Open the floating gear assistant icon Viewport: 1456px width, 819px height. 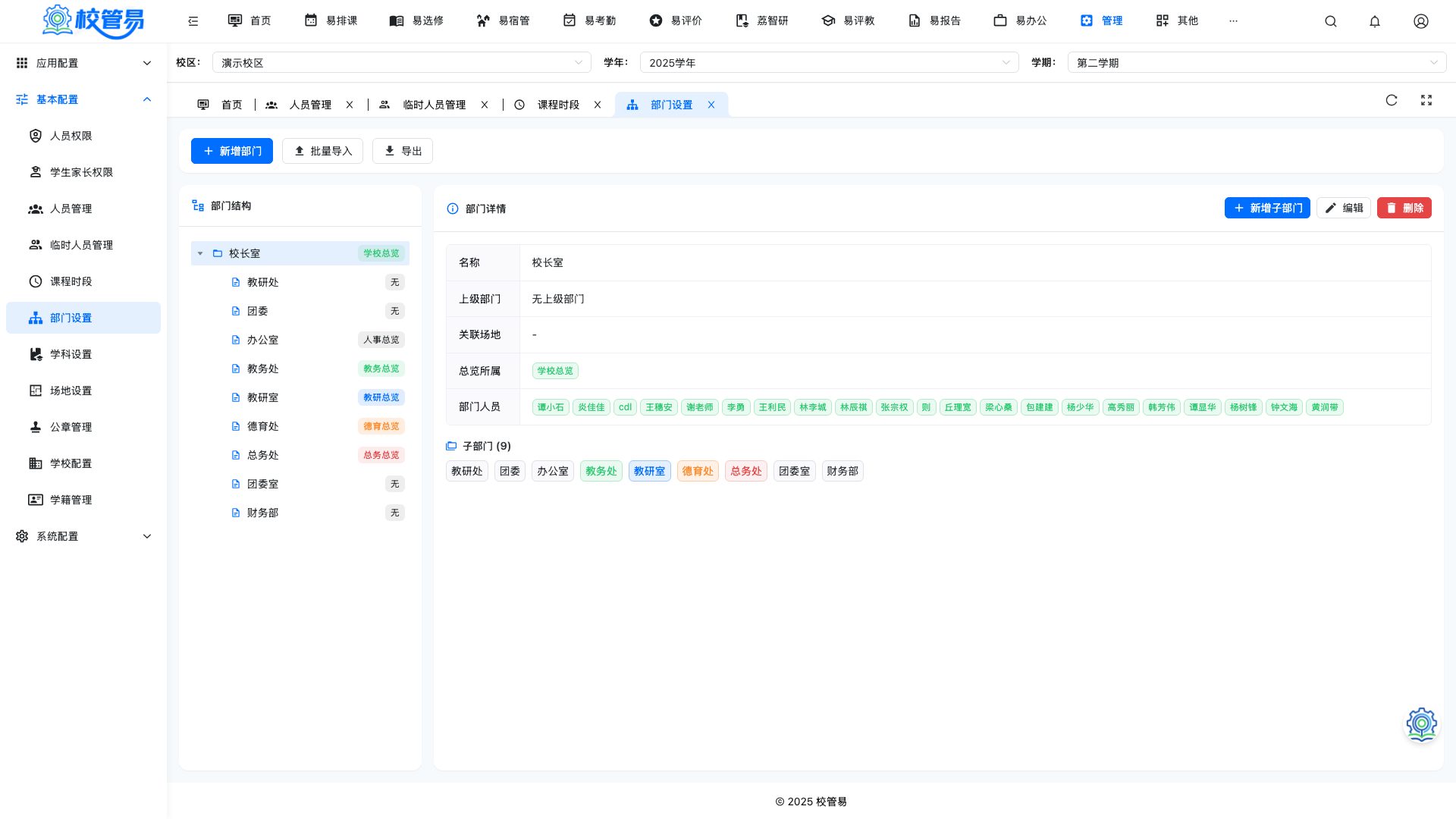click(1422, 724)
